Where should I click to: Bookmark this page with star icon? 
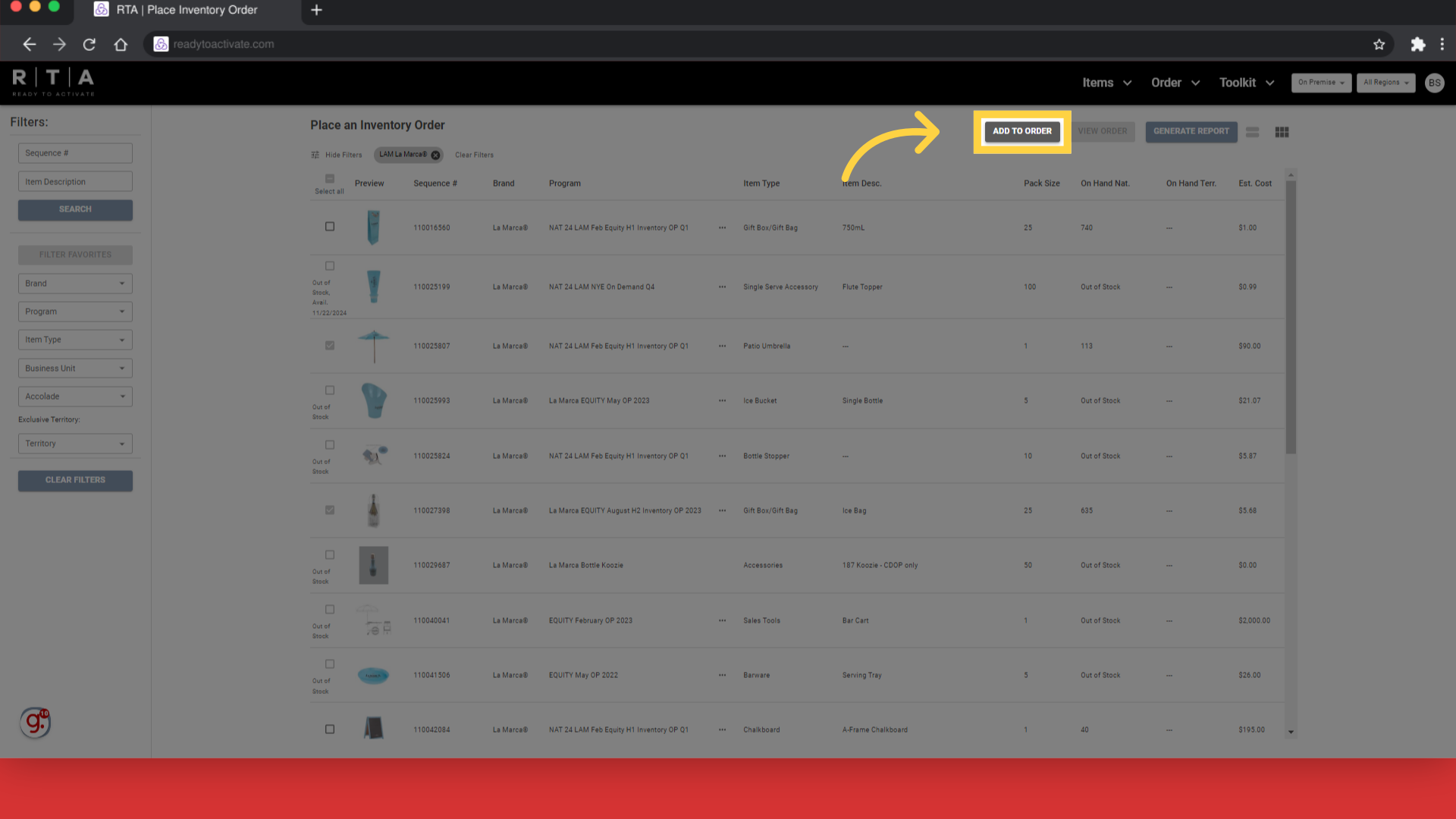pyautogui.click(x=1379, y=45)
